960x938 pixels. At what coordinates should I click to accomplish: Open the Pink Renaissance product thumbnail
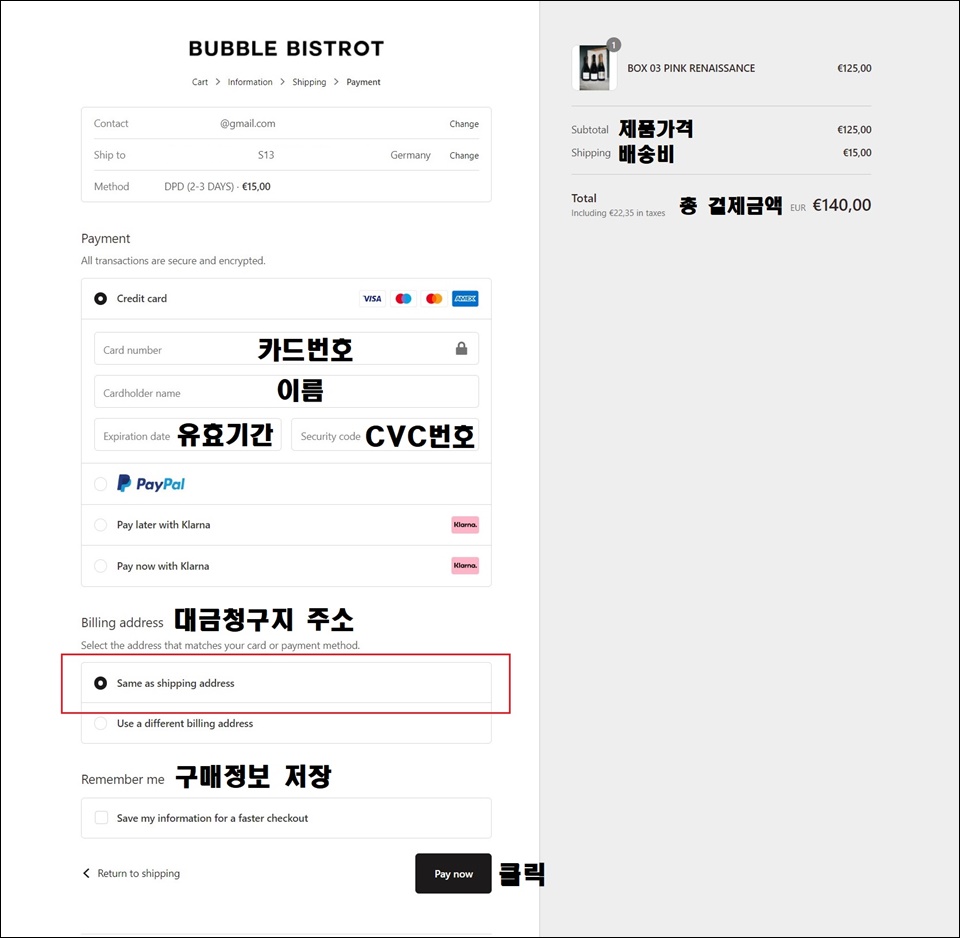click(x=594, y=68)
